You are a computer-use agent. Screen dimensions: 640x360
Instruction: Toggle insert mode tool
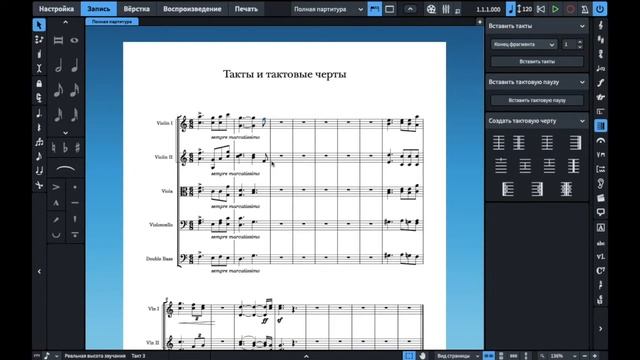[x=39, y=69]
